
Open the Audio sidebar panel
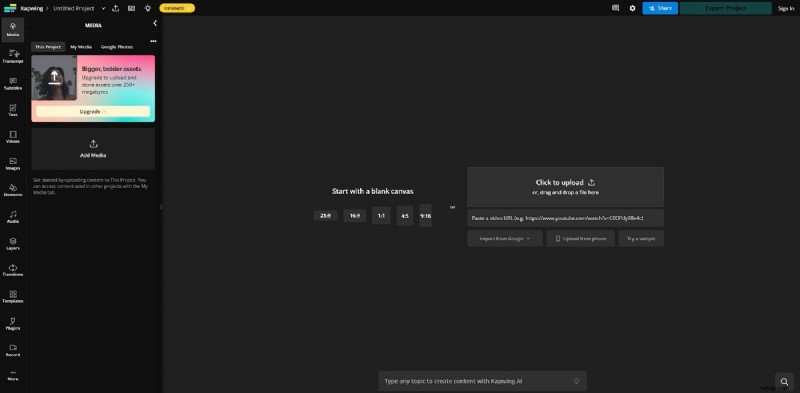pos(13,217)
